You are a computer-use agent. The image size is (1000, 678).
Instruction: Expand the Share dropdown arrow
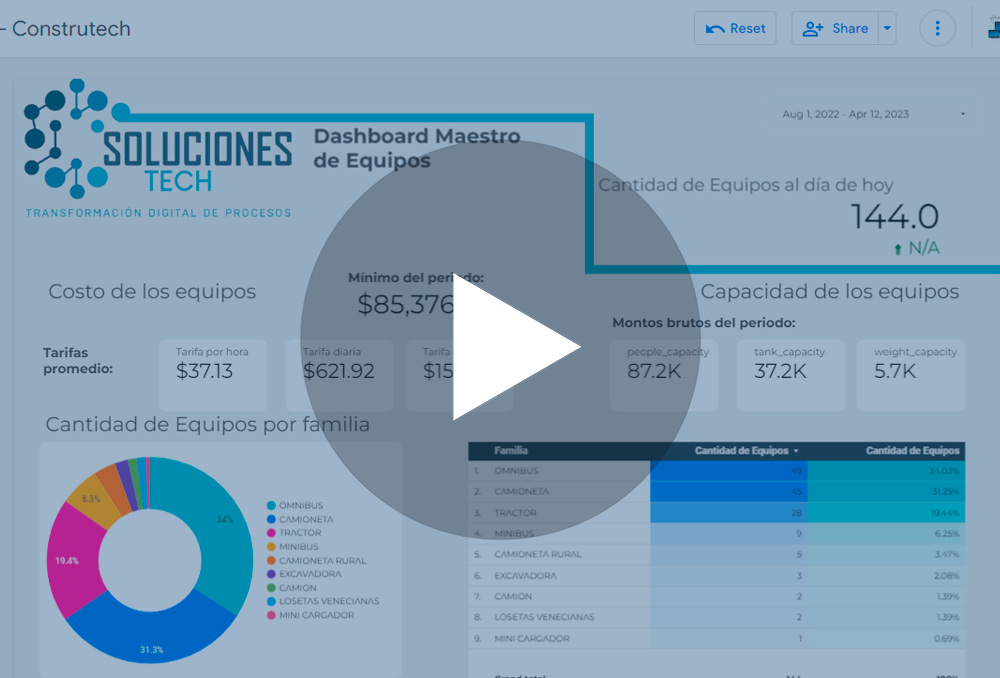click(x=887, y=28)
